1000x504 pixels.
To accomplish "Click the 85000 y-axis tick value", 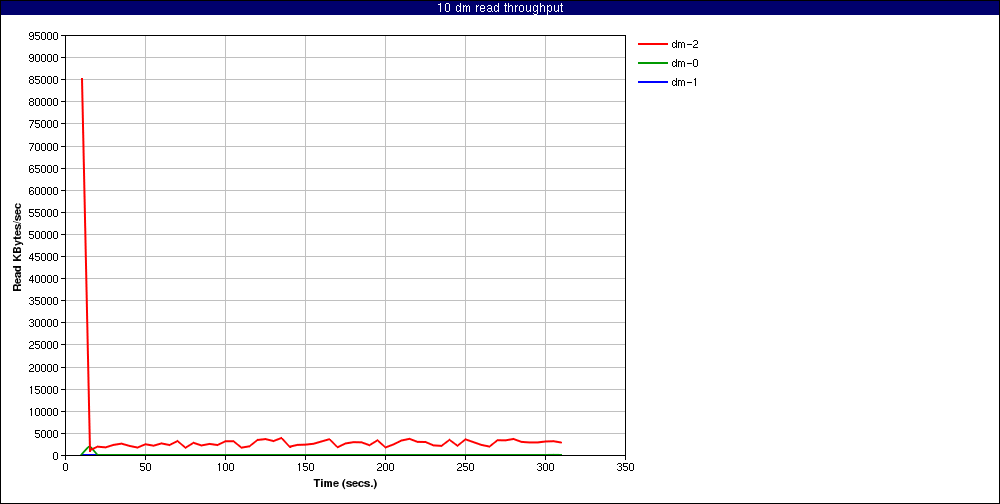I will point(44,80).
